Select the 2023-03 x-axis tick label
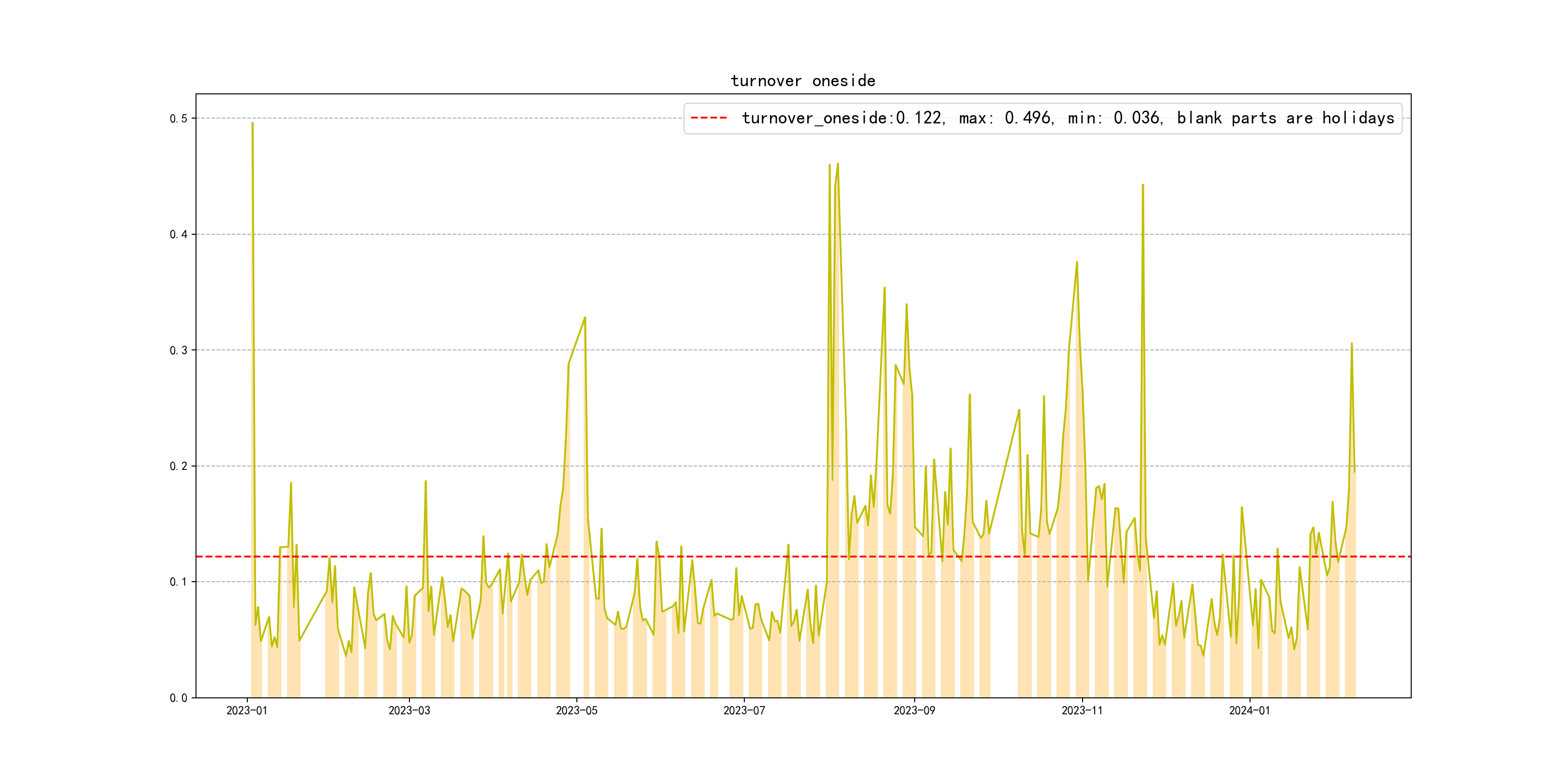This screenshot has width=1568, height=784. coord(409,710)
